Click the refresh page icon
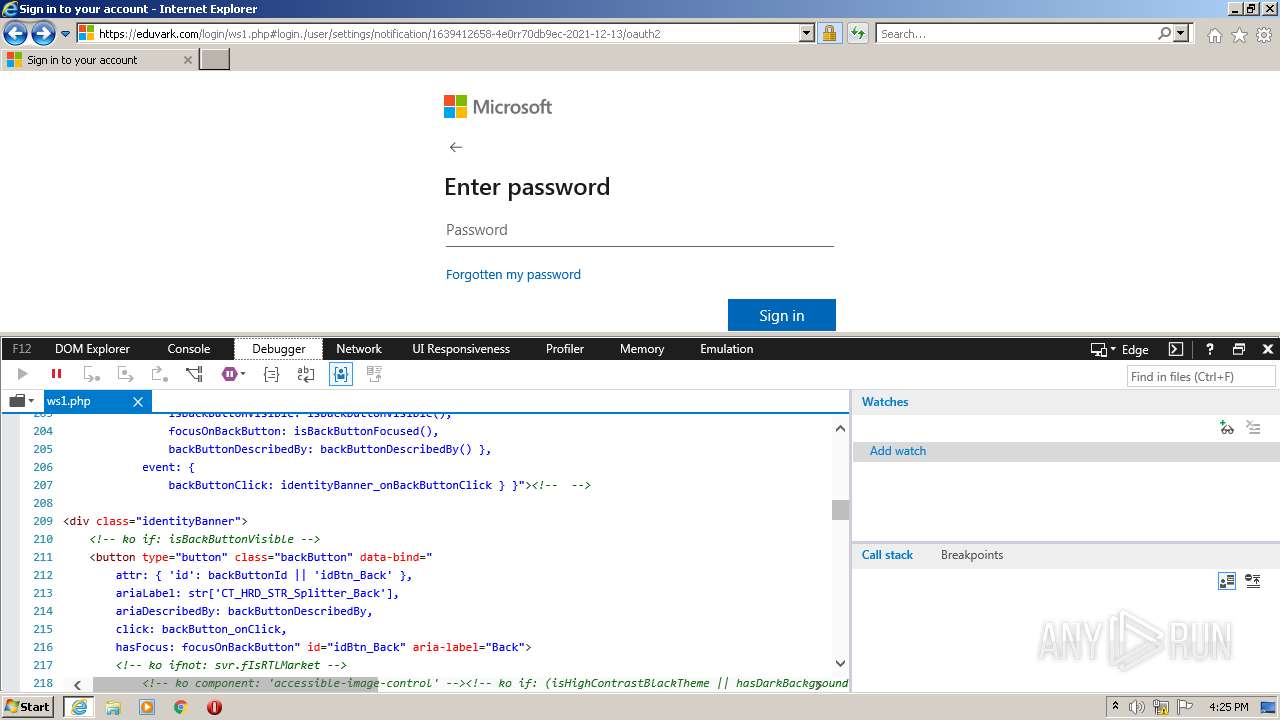The width and height of the screenshot is (1280, 720). pyautogui.click(x=857, y=34)
